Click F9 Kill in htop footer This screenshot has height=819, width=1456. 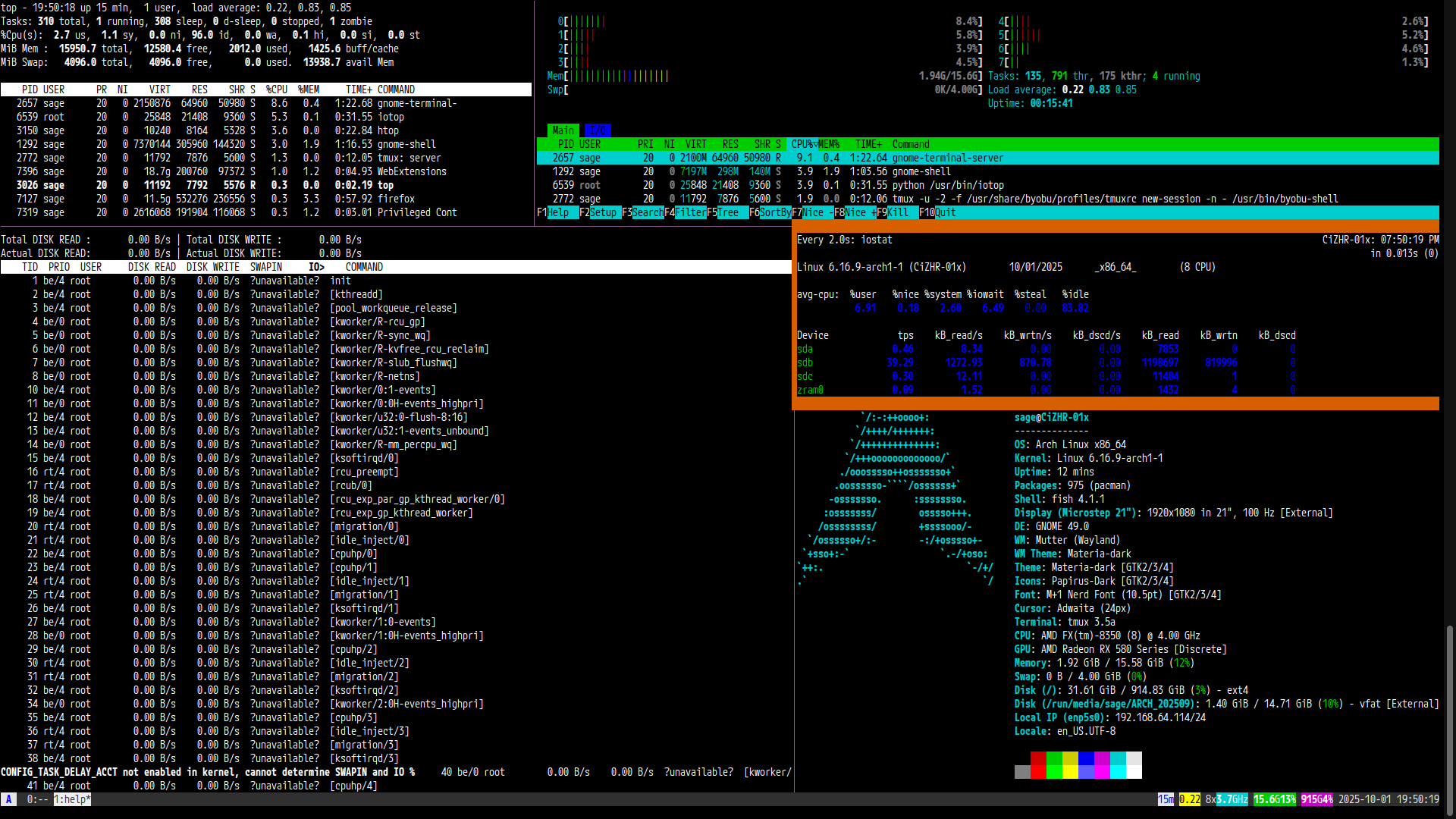(x=898, y=212)
